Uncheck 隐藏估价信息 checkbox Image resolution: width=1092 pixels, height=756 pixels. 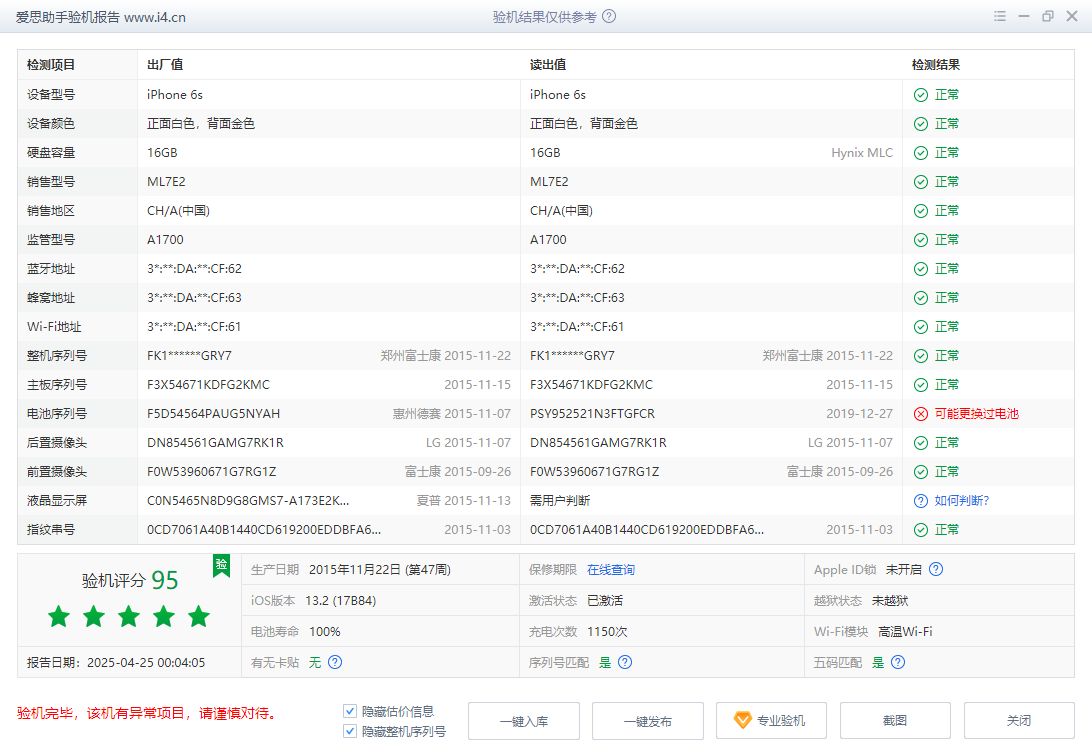[x=350, y=711]
